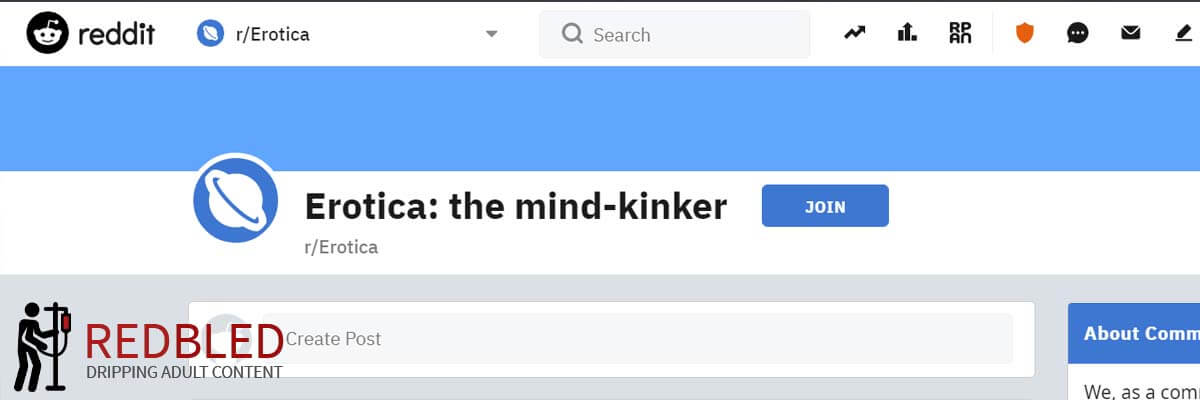Image resolution: width=1200 pixels, height=400 pixels.
Task: Click the Search input field
Action: pos(674,35)
